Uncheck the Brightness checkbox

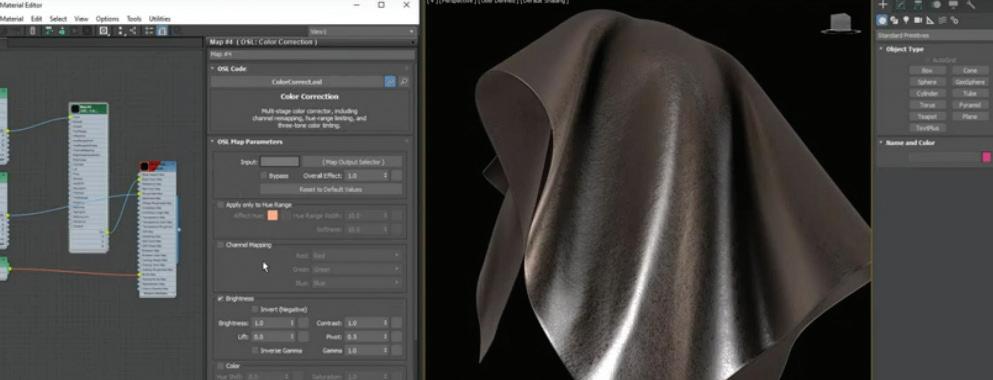[x=220, y=298]
